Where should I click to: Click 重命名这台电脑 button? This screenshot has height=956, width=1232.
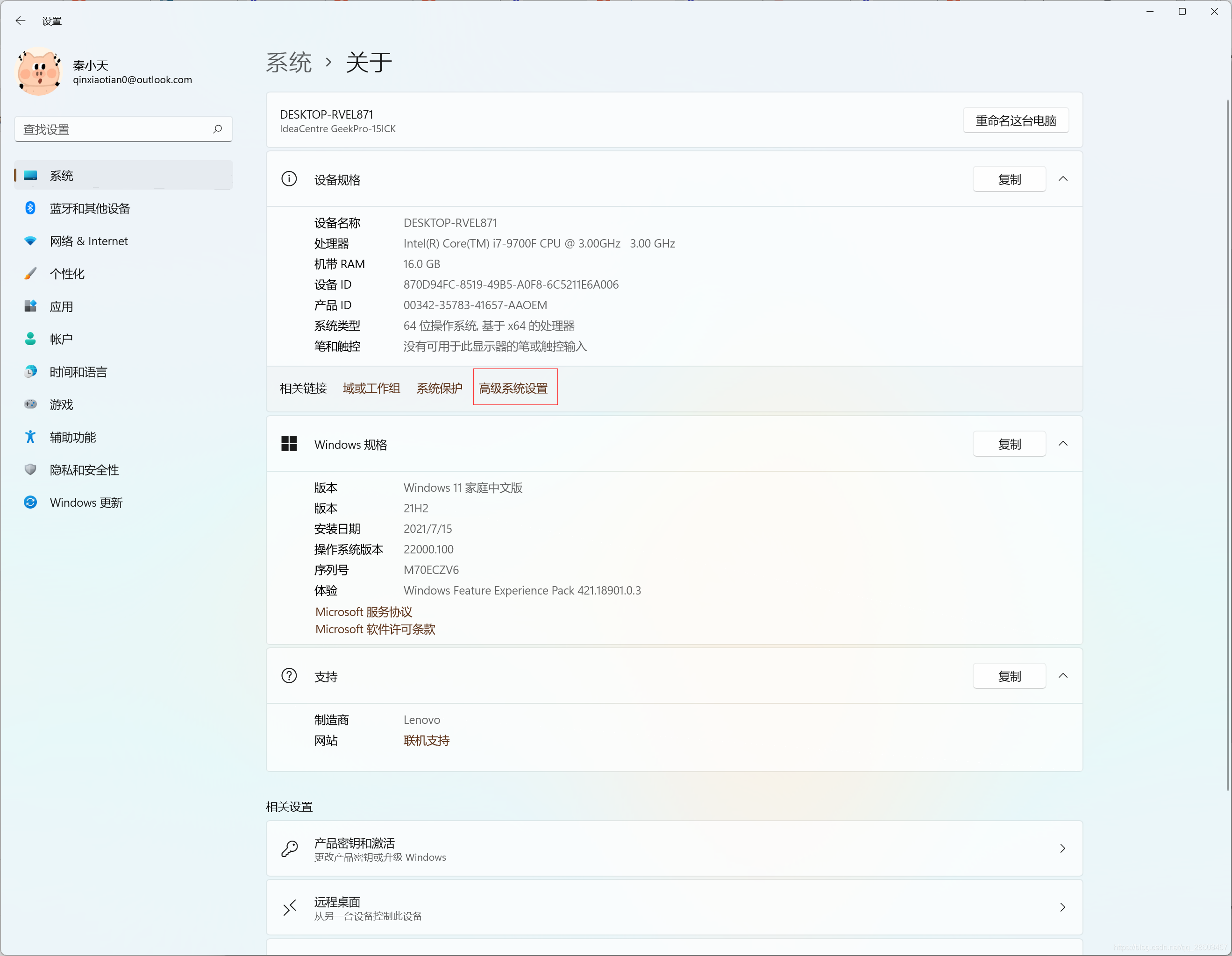(1015, 120)
